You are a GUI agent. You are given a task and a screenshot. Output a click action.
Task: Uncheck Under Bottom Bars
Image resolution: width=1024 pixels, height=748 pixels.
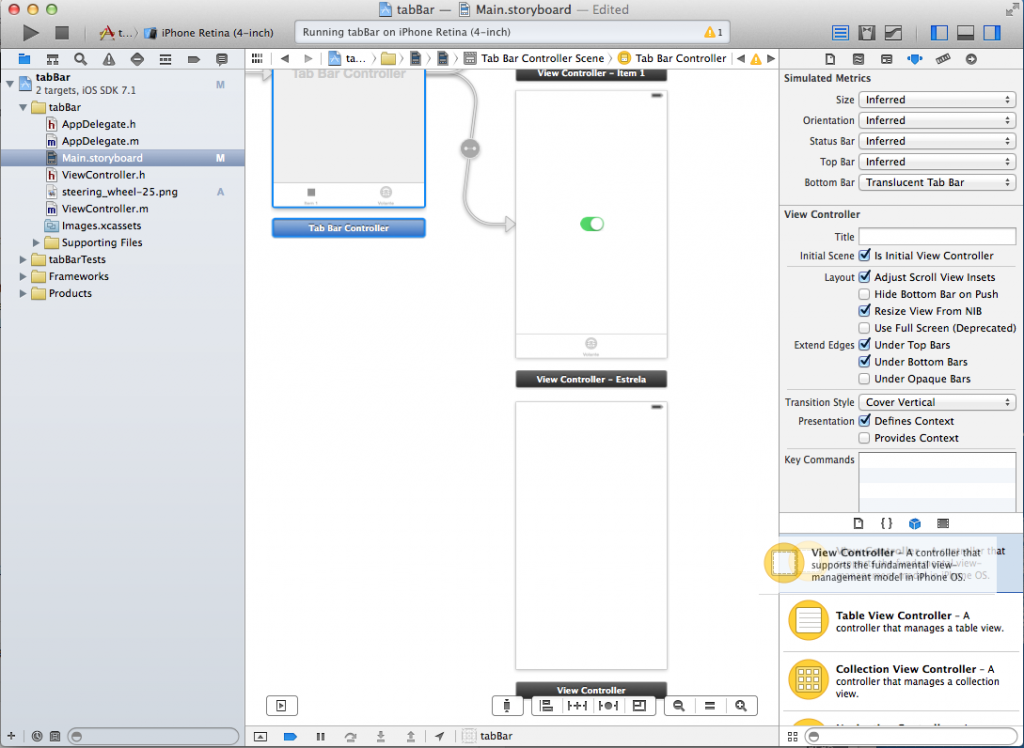pos(864,362)
